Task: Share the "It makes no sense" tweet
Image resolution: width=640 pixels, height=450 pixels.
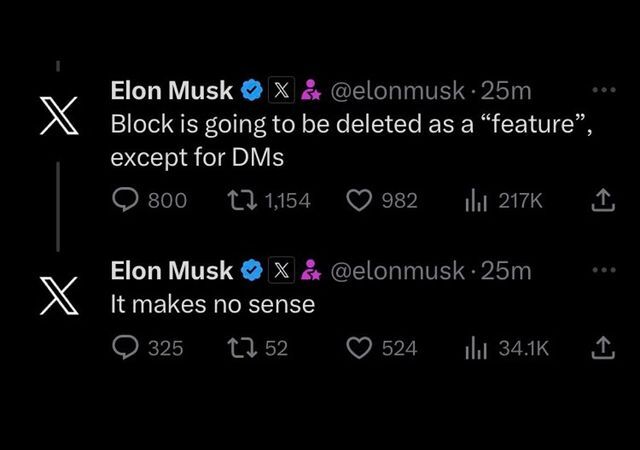Action: [603, 348]
